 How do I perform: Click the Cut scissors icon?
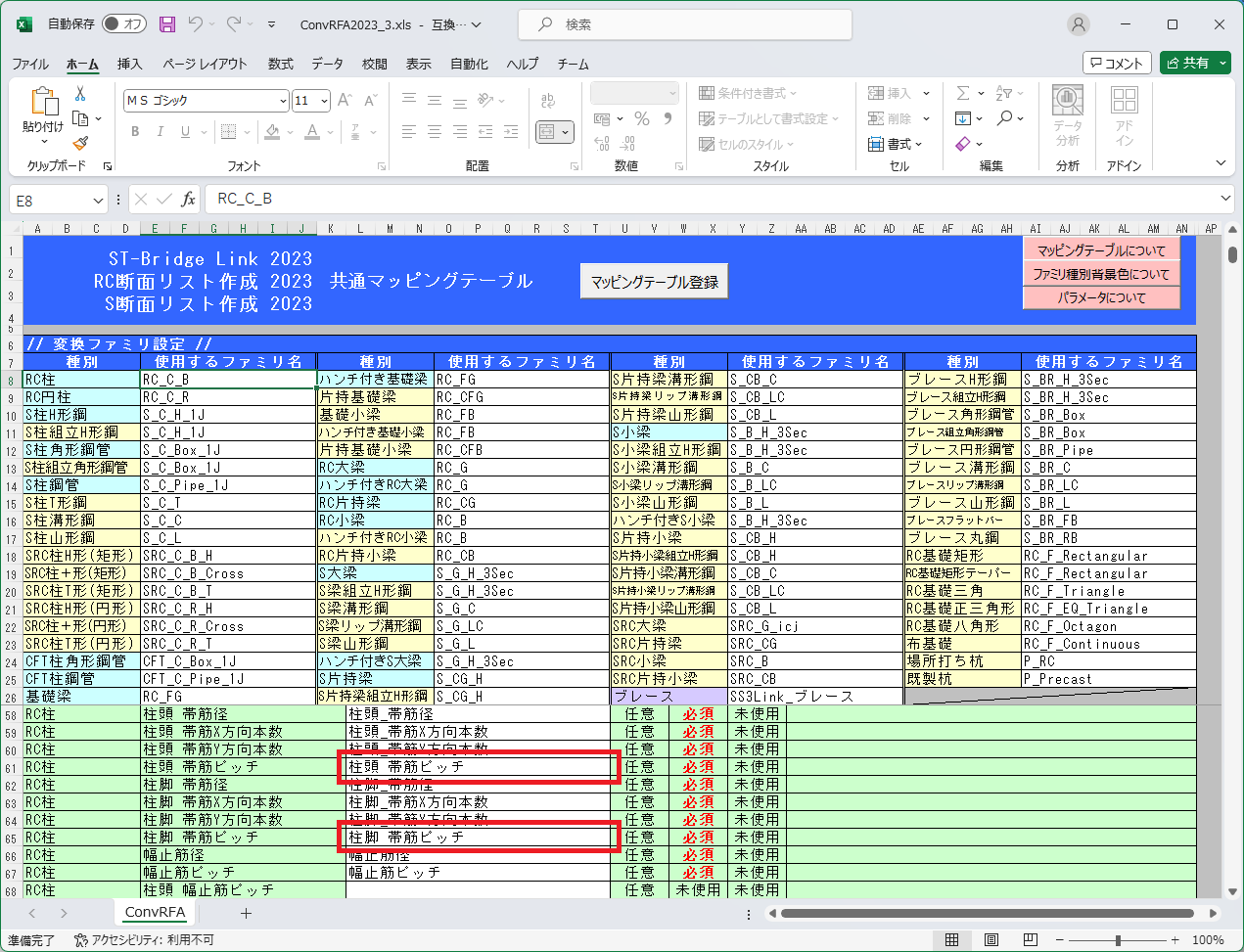(x=80, y=94)
